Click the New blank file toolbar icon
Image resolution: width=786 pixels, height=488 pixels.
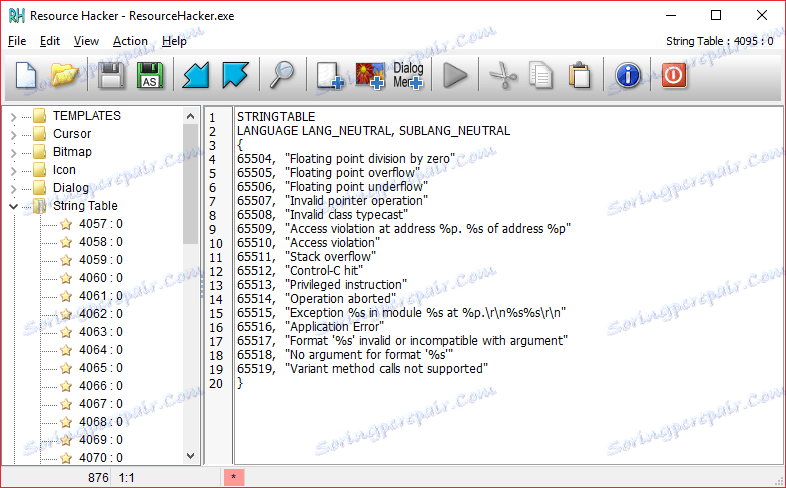(x=26, y=75)
